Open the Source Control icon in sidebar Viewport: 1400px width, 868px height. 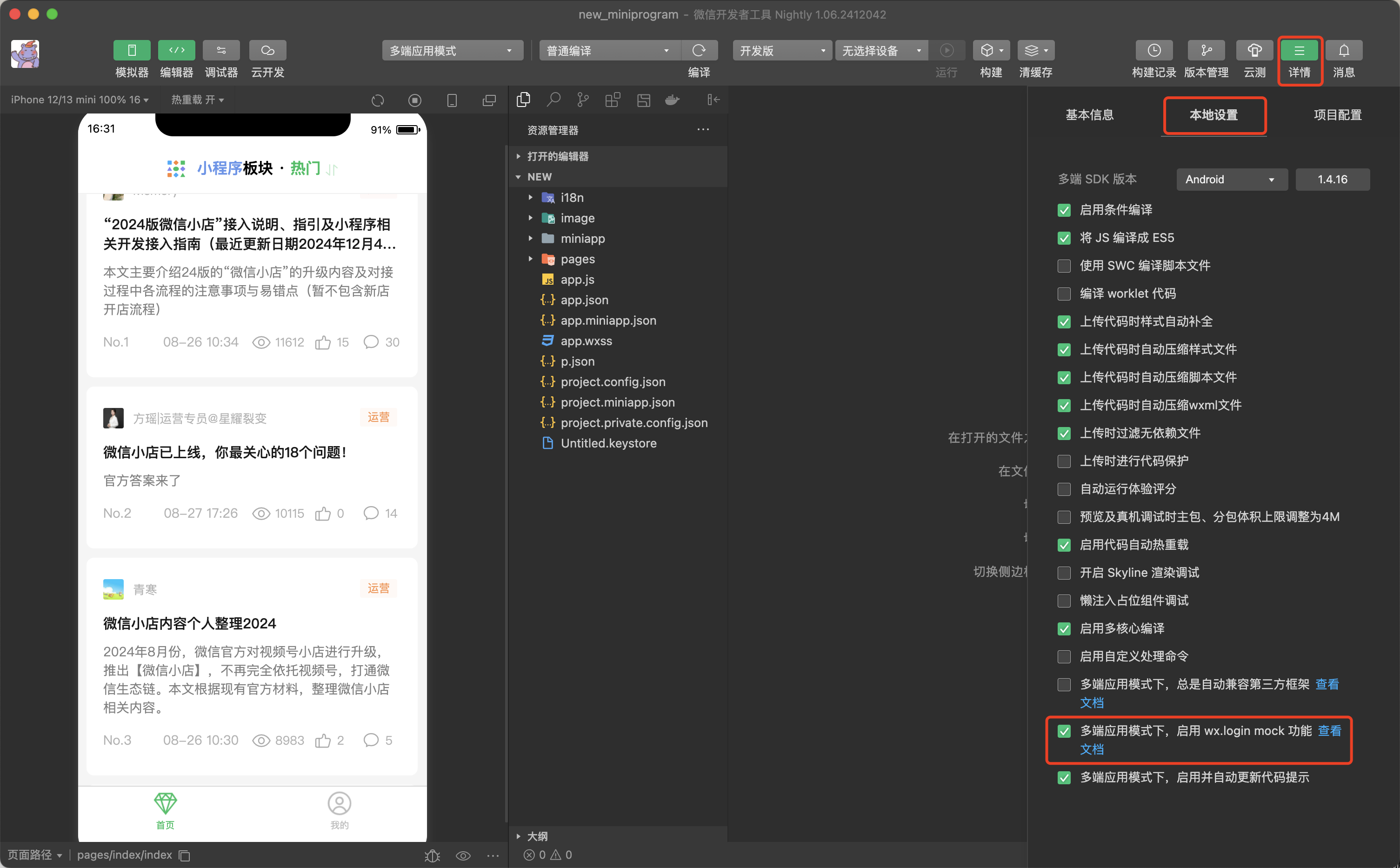tap(583, 100)
